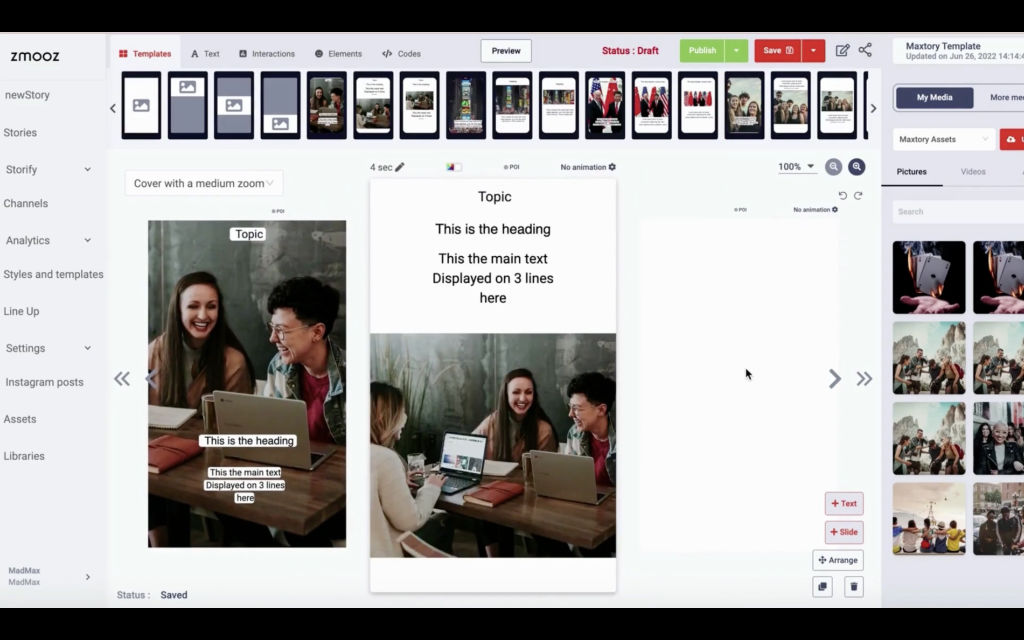Image resolution: width=1024 pixels, height=640 pixels.
Task: Click the red upload button beside Maxtory Assets
Action: pyautogui.click(x=1012, y=139)
